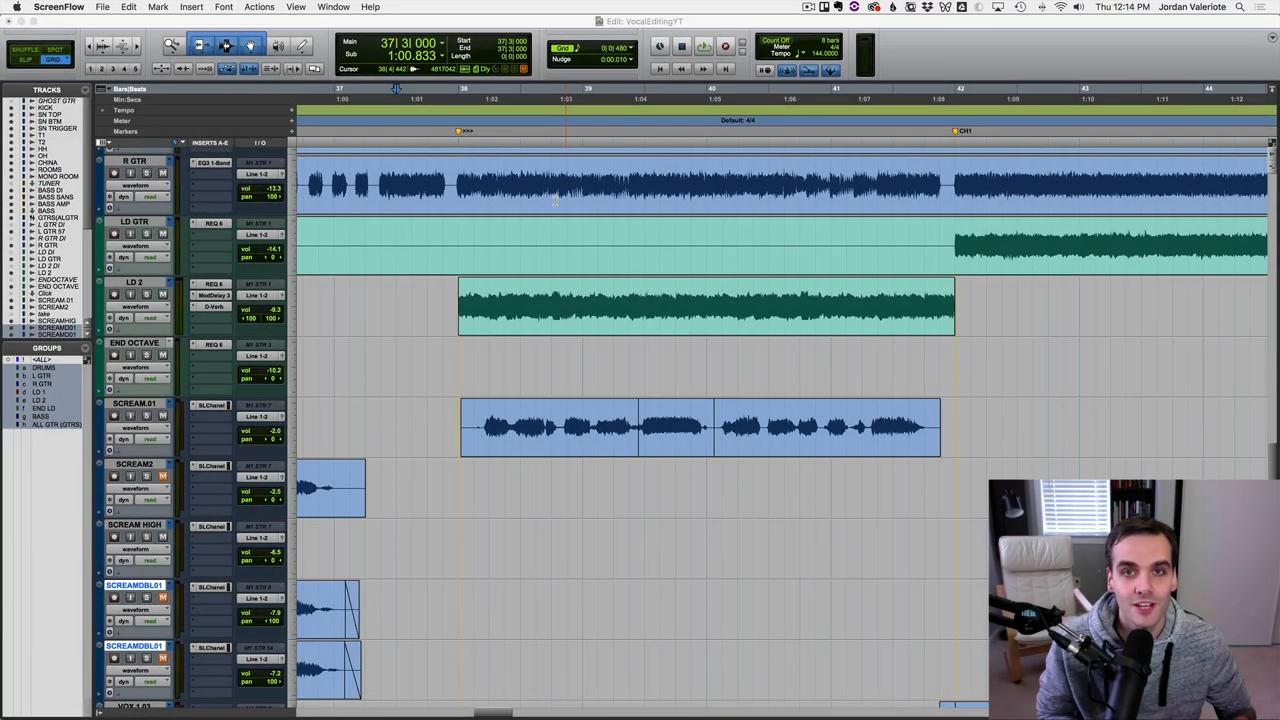Open EQ3 1-Band insert on R GTR
The image size is (1280, 720).
pyautogui.click(x=211, y=163)
